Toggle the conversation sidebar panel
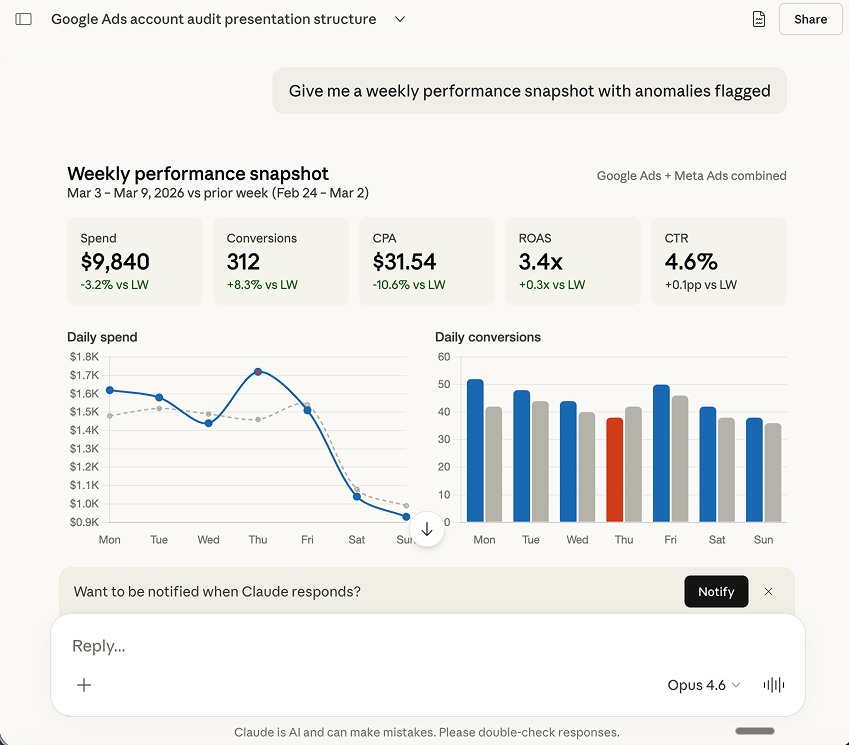Image resolution: width=849 pixels, height=745 pixels. click(23, 18)
